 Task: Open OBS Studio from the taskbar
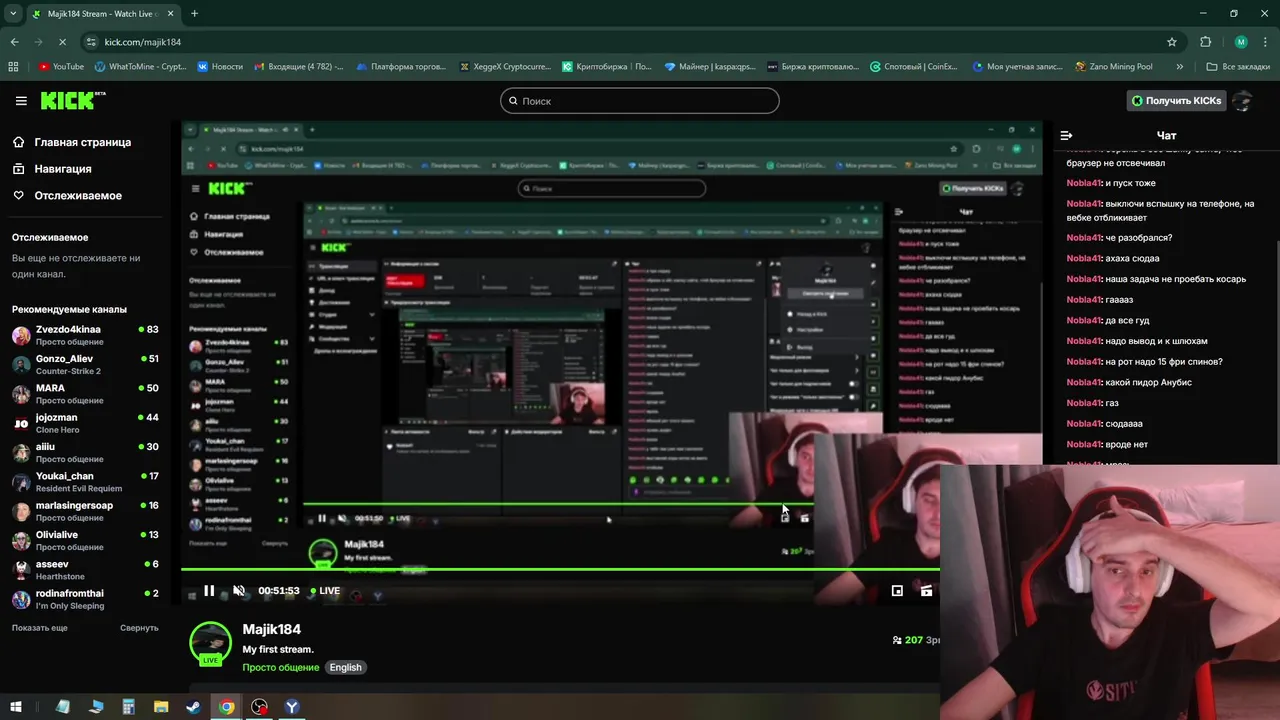click(259, 707)
